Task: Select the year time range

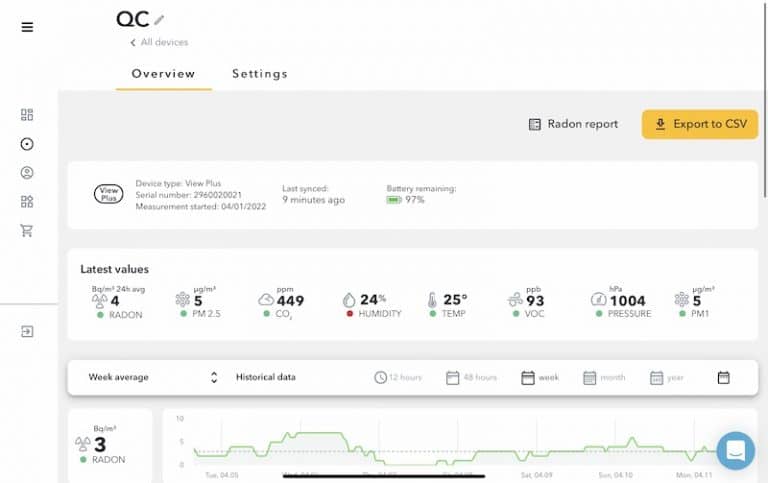Action: [x=670, y=377]
